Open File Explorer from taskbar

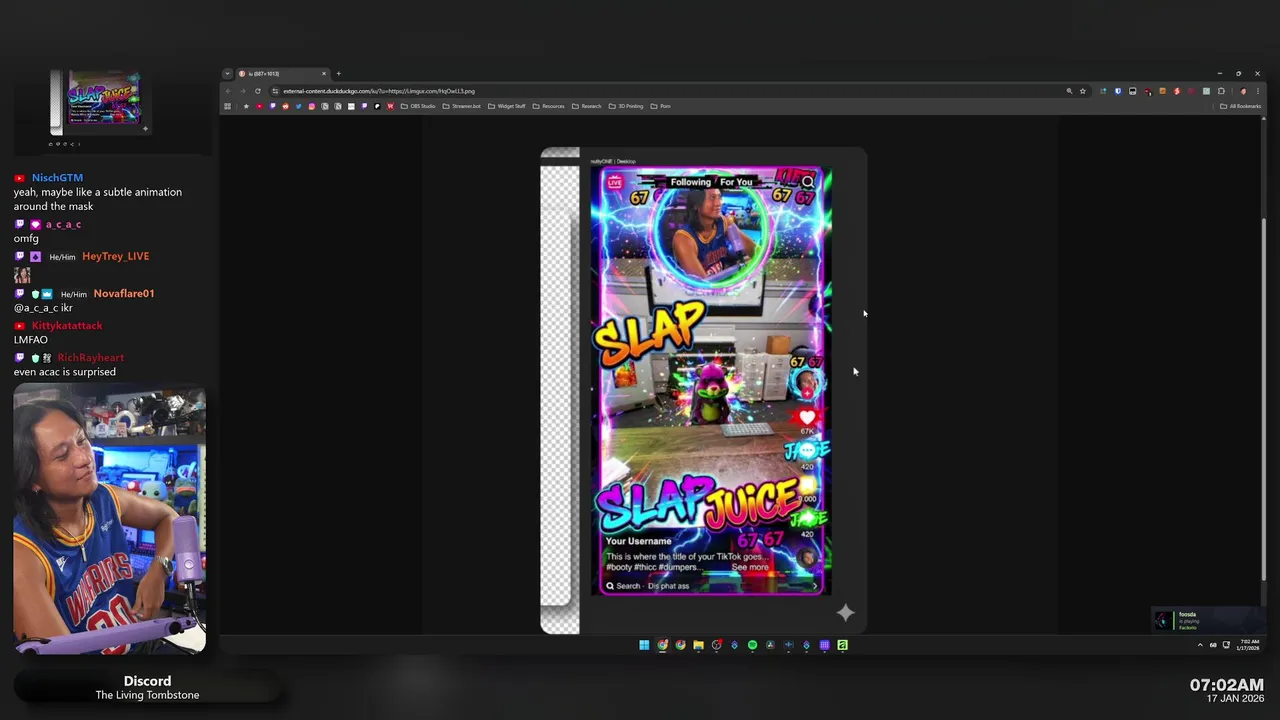coord(698,645)
